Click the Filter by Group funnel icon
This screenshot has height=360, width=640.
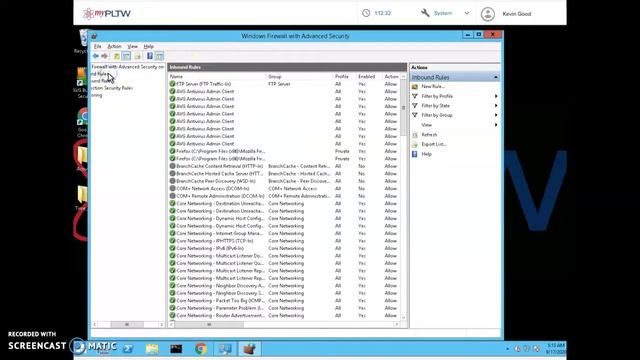(415, 116)
